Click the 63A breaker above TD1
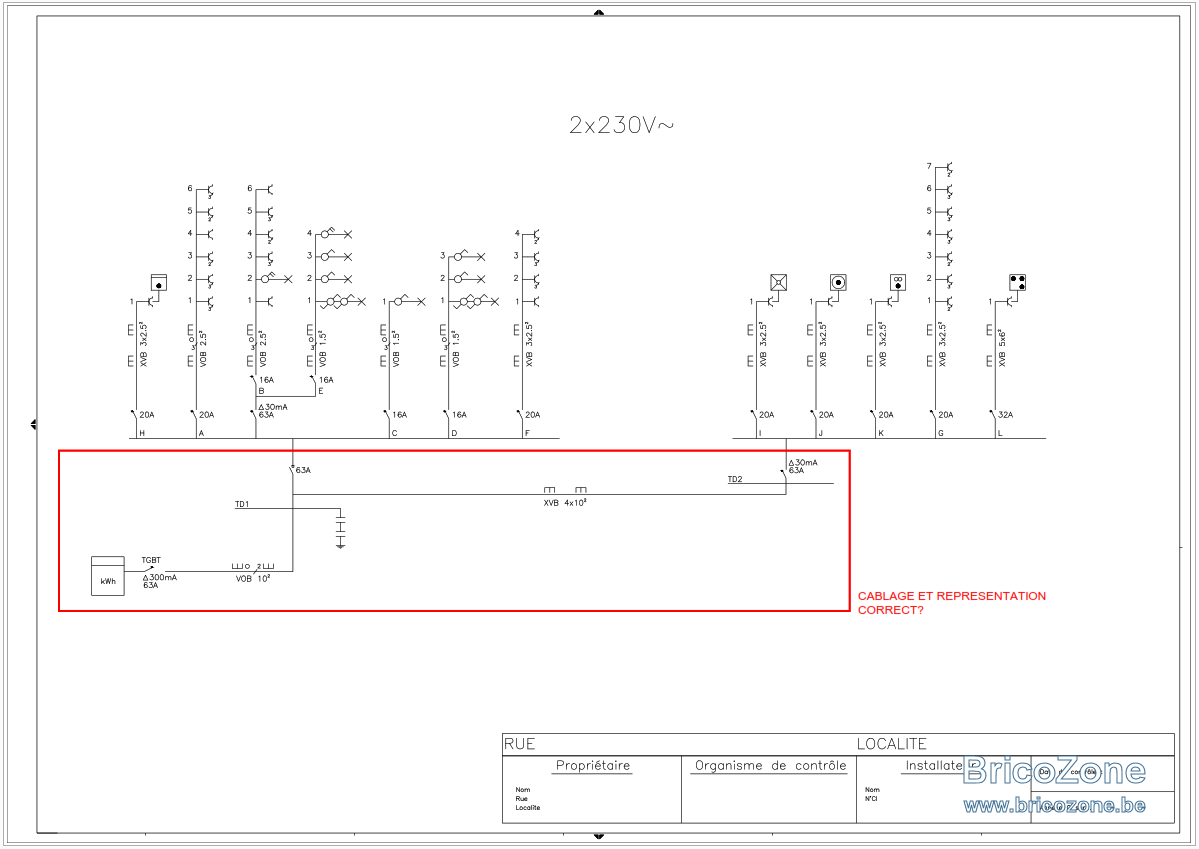Viewport: 1199px width, 849px height. point(299,469)
